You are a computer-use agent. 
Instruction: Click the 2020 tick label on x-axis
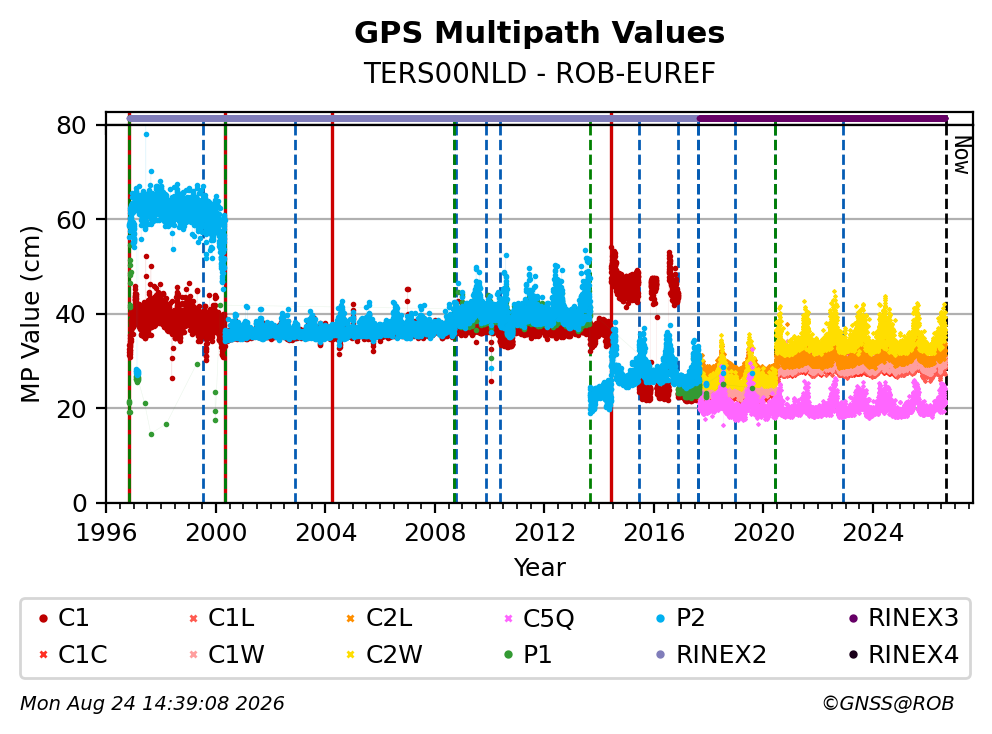pos(764,533)
